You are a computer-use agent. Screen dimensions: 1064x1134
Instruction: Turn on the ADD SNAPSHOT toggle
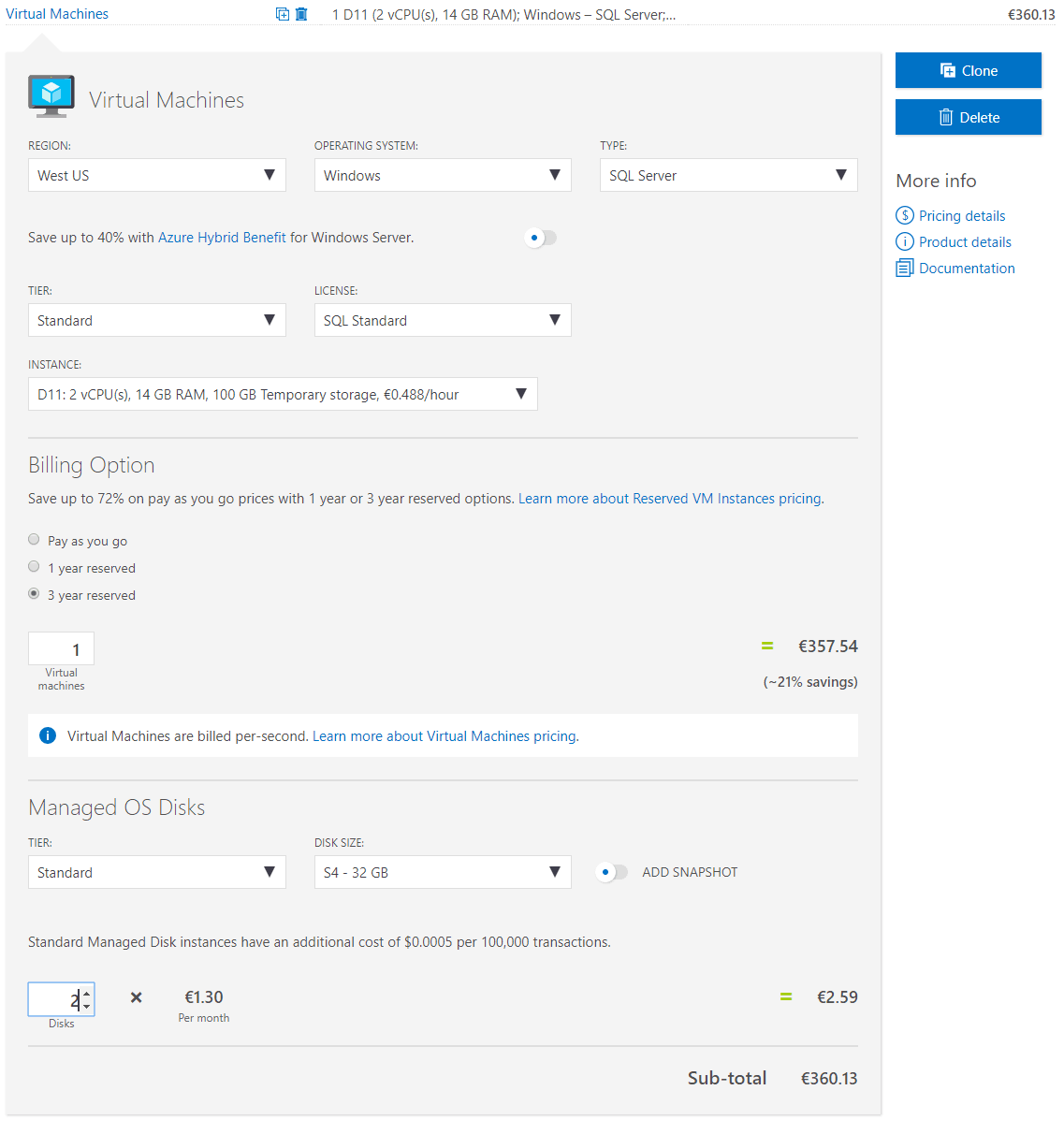point(611,872)
